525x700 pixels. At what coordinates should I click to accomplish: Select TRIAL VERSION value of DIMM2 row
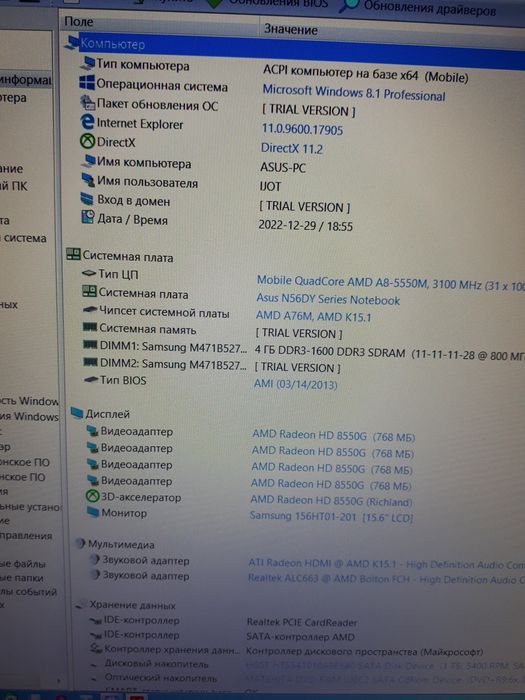pyautogui.click(x=297, y=367)
